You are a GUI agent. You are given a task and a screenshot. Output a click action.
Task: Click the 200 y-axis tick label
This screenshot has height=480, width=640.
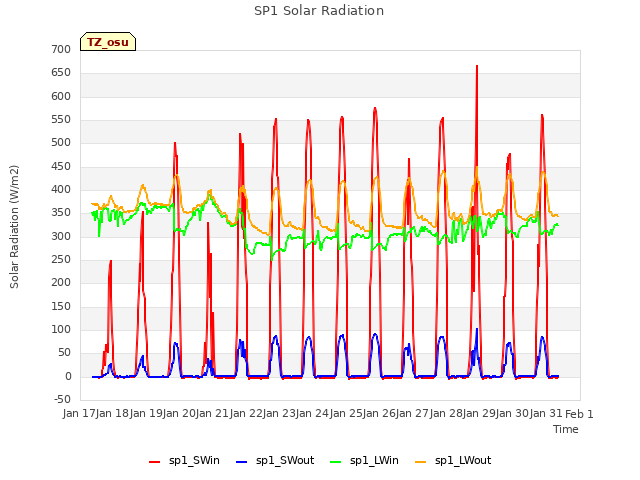click(x=61, y=283)
